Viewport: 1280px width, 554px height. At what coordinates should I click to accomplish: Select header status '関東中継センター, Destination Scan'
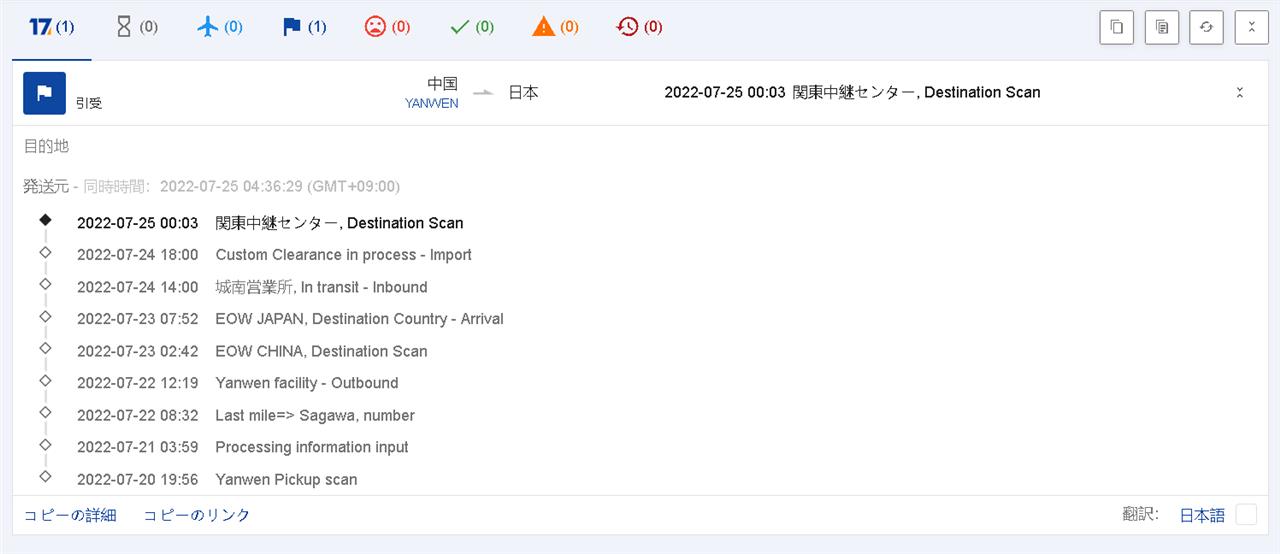click(x=916, y=92)
